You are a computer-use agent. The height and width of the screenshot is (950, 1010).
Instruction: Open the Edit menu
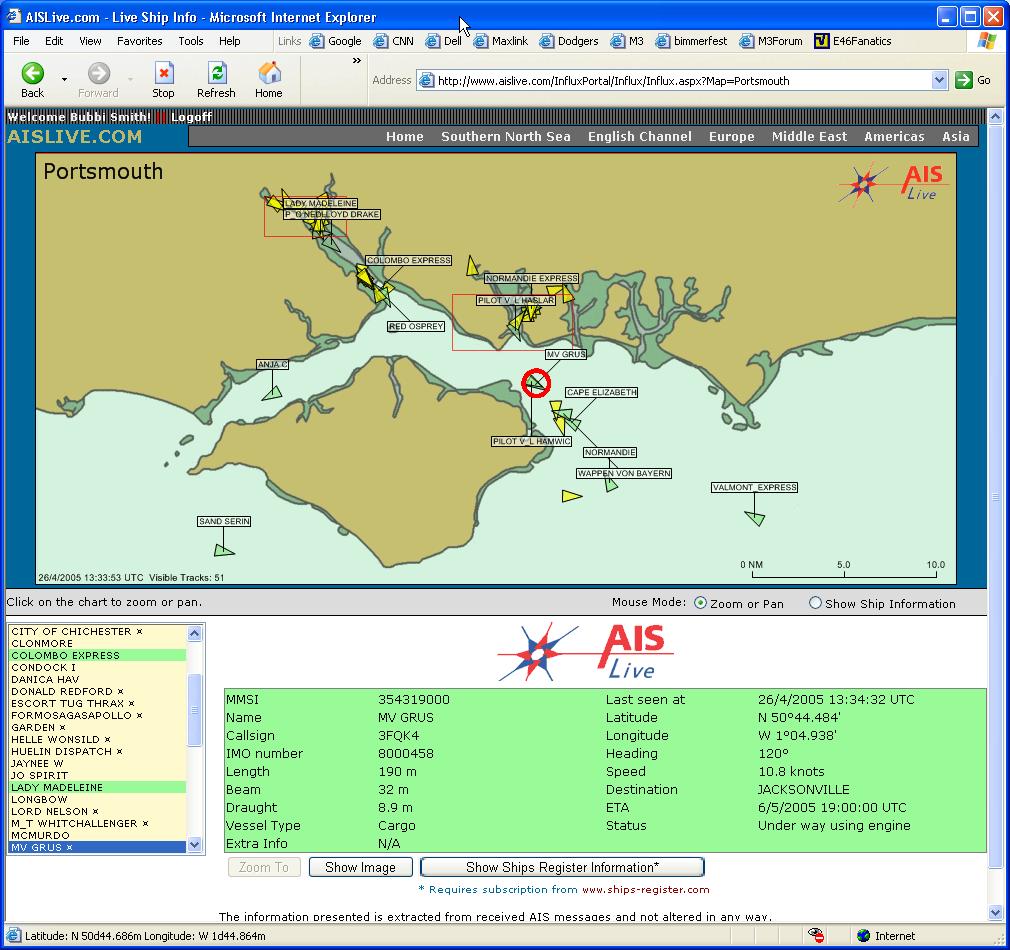point(54,41)
